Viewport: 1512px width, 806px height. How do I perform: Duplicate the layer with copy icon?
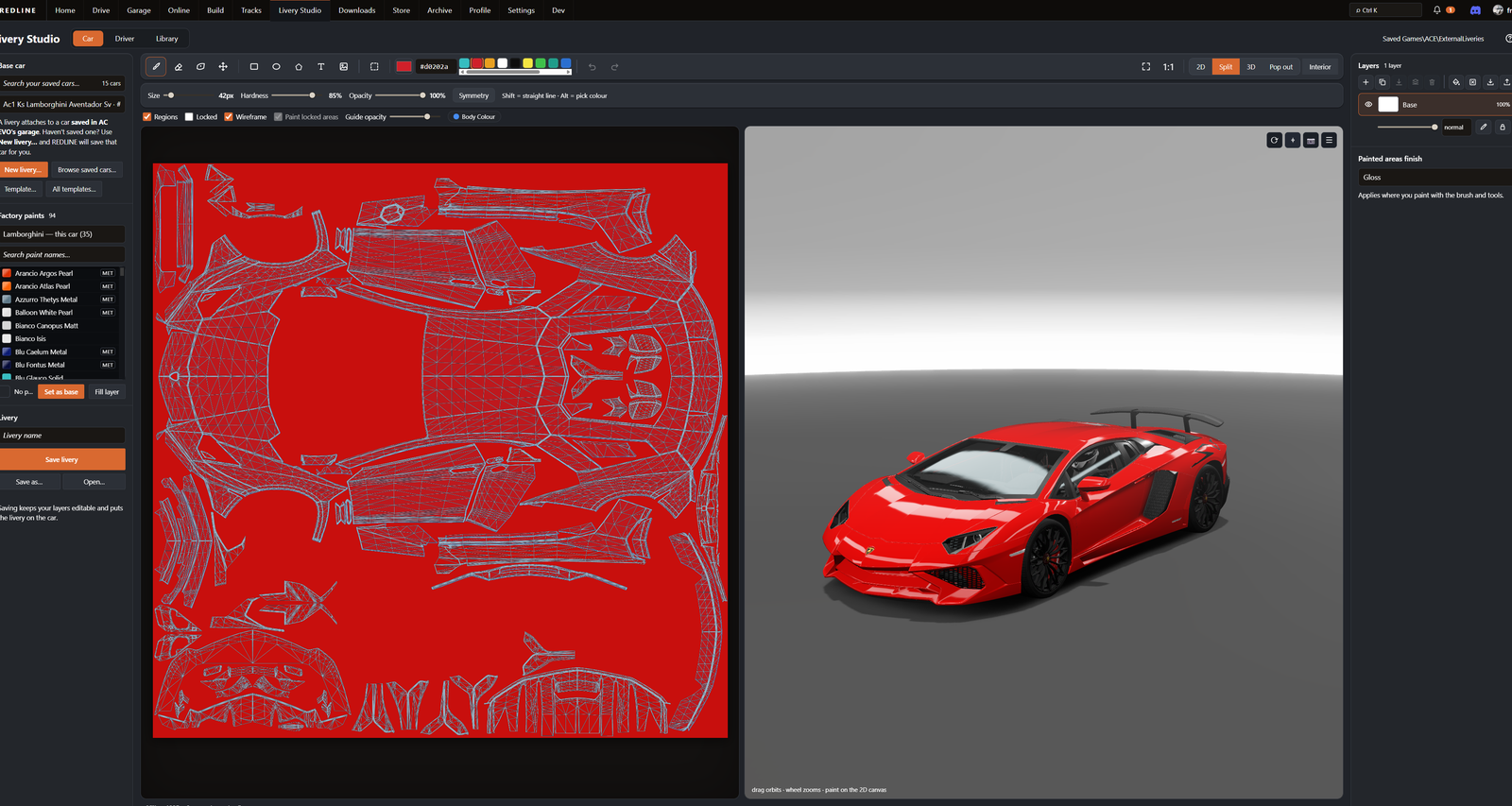pos(1382,82)
